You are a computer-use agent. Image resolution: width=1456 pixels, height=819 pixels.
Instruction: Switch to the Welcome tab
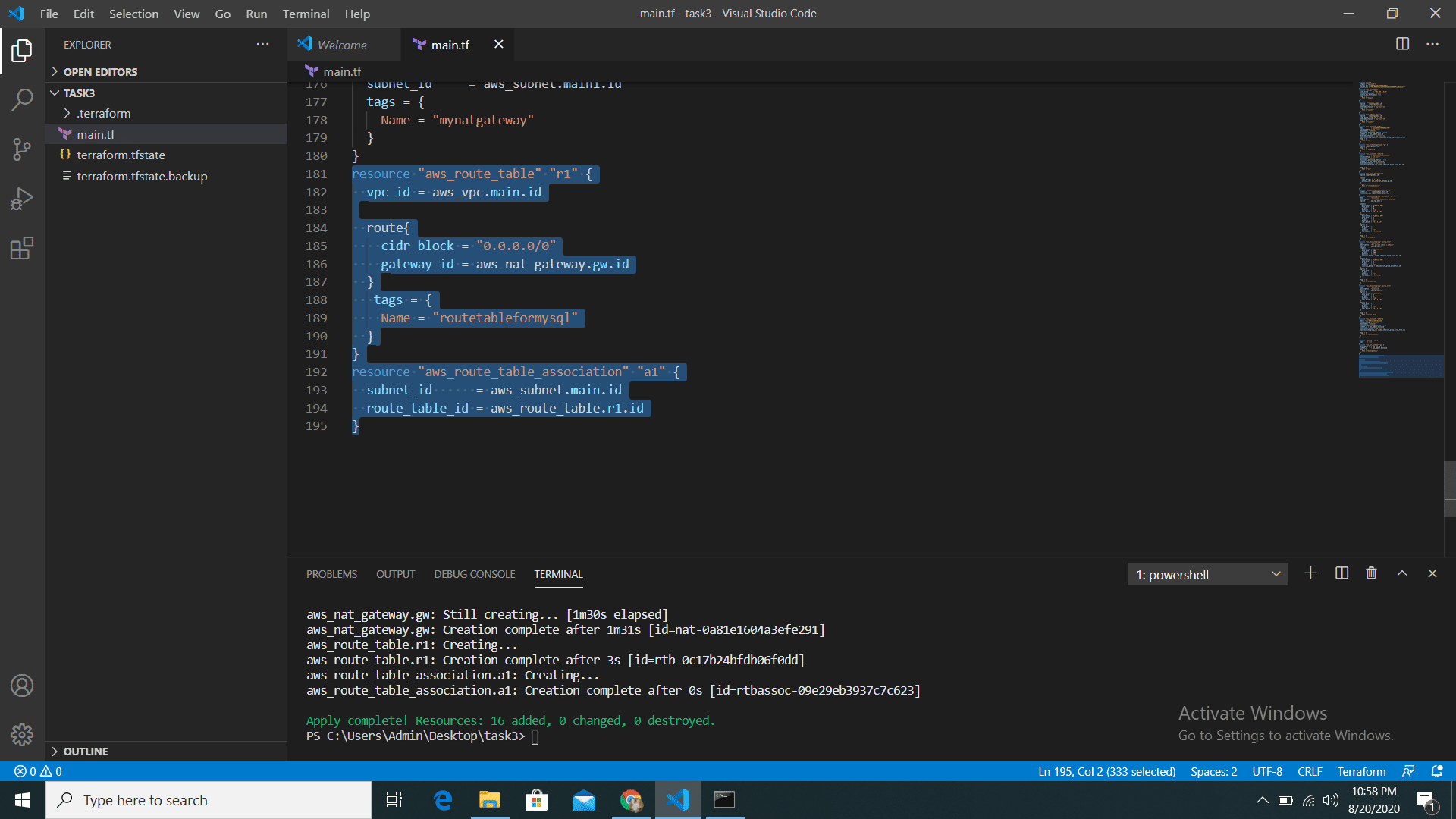341,45
